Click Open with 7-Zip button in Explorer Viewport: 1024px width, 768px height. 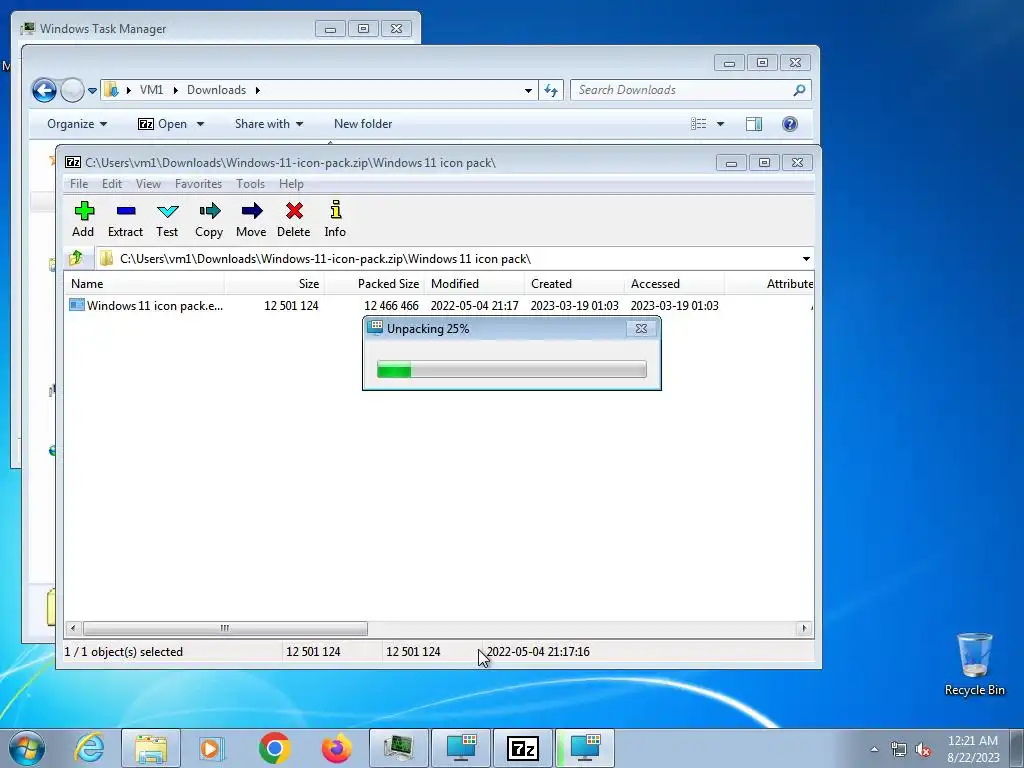click(x=163, y=124)
